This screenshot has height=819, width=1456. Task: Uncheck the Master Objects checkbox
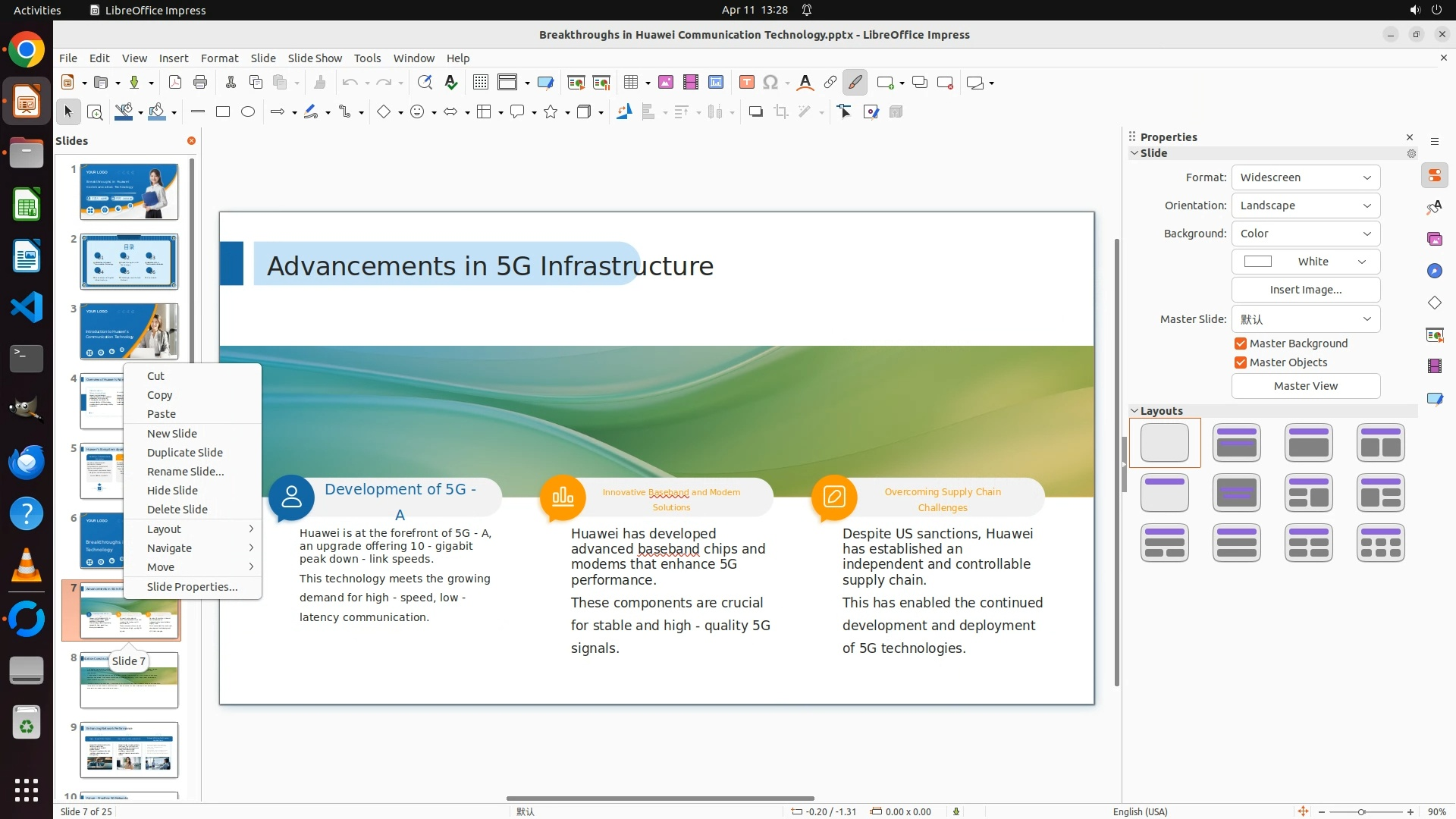pyautogui.click(x=1241, y=362)
